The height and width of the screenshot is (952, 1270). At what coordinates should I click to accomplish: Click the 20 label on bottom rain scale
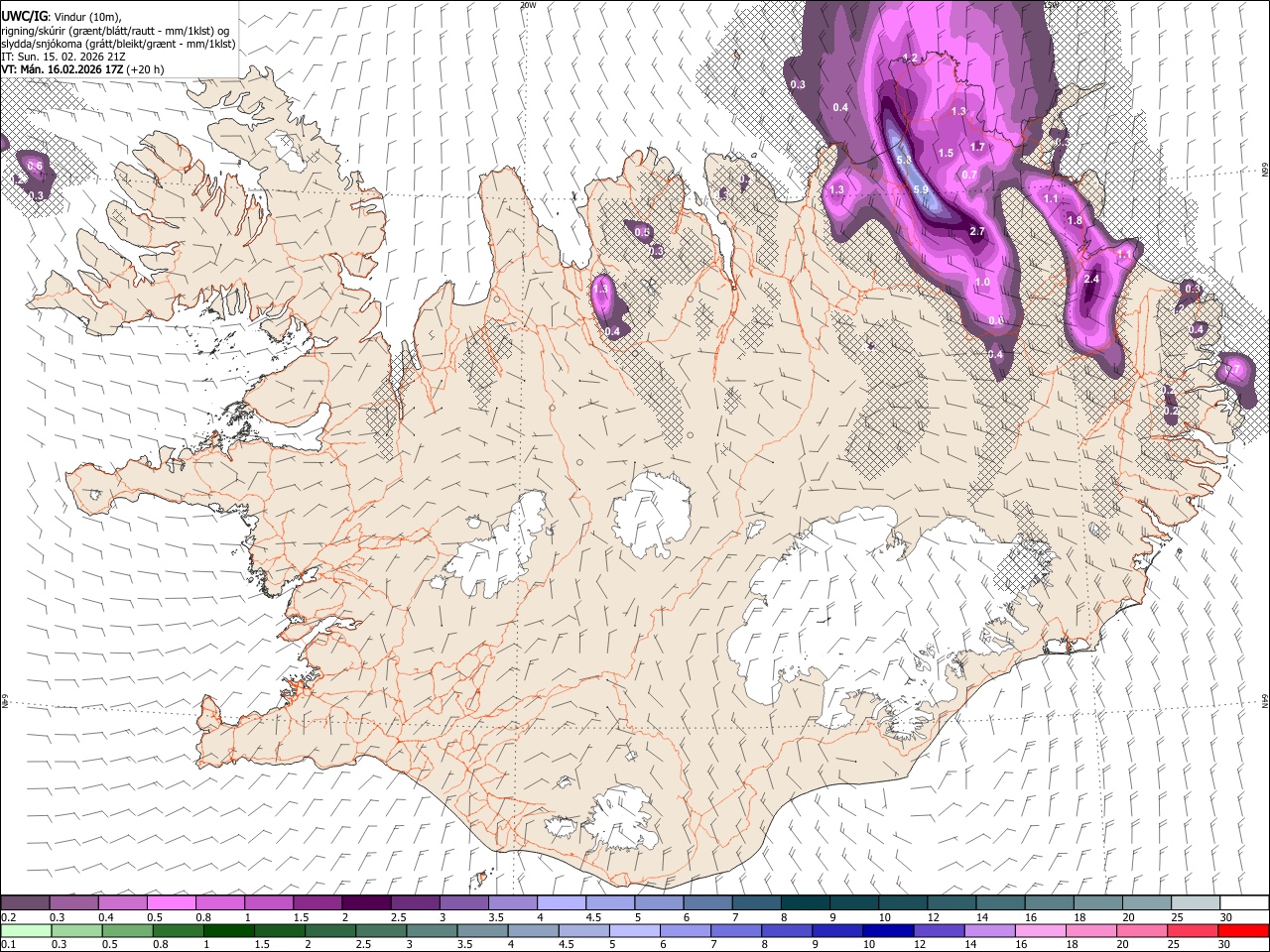click(x=1122, y=945)
